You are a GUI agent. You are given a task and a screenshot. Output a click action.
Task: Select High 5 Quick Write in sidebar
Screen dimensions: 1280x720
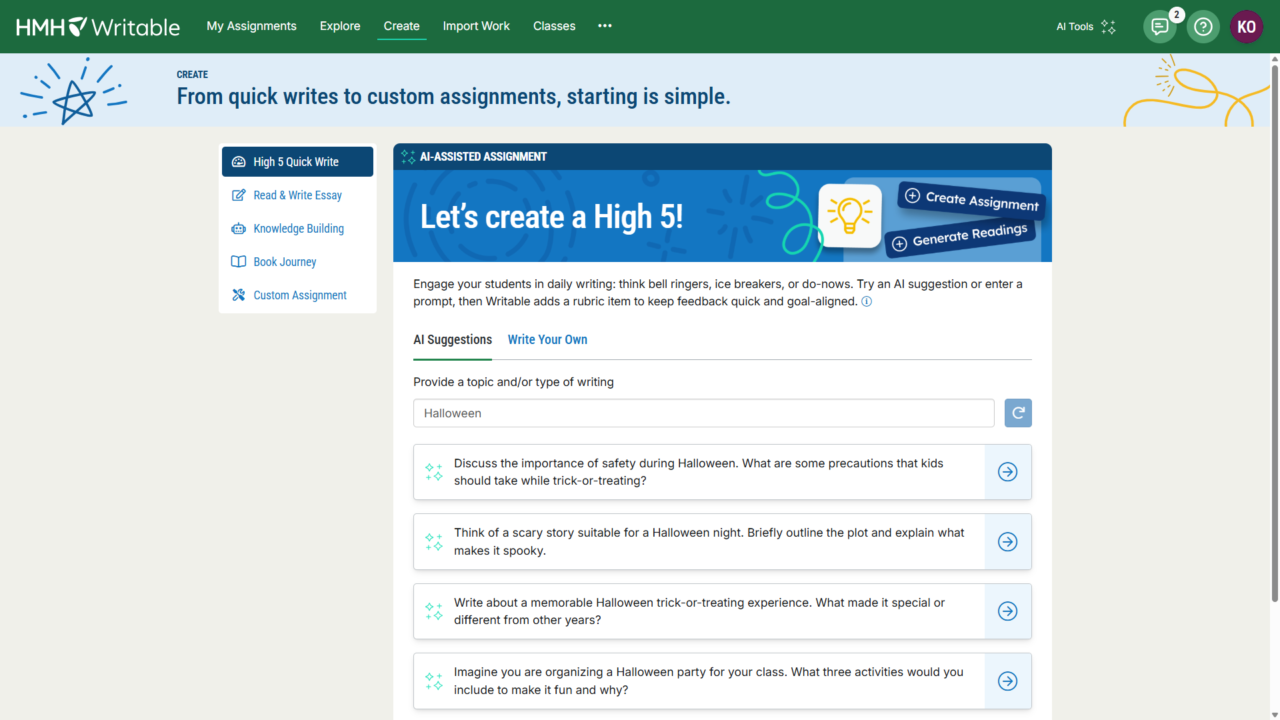297,162
